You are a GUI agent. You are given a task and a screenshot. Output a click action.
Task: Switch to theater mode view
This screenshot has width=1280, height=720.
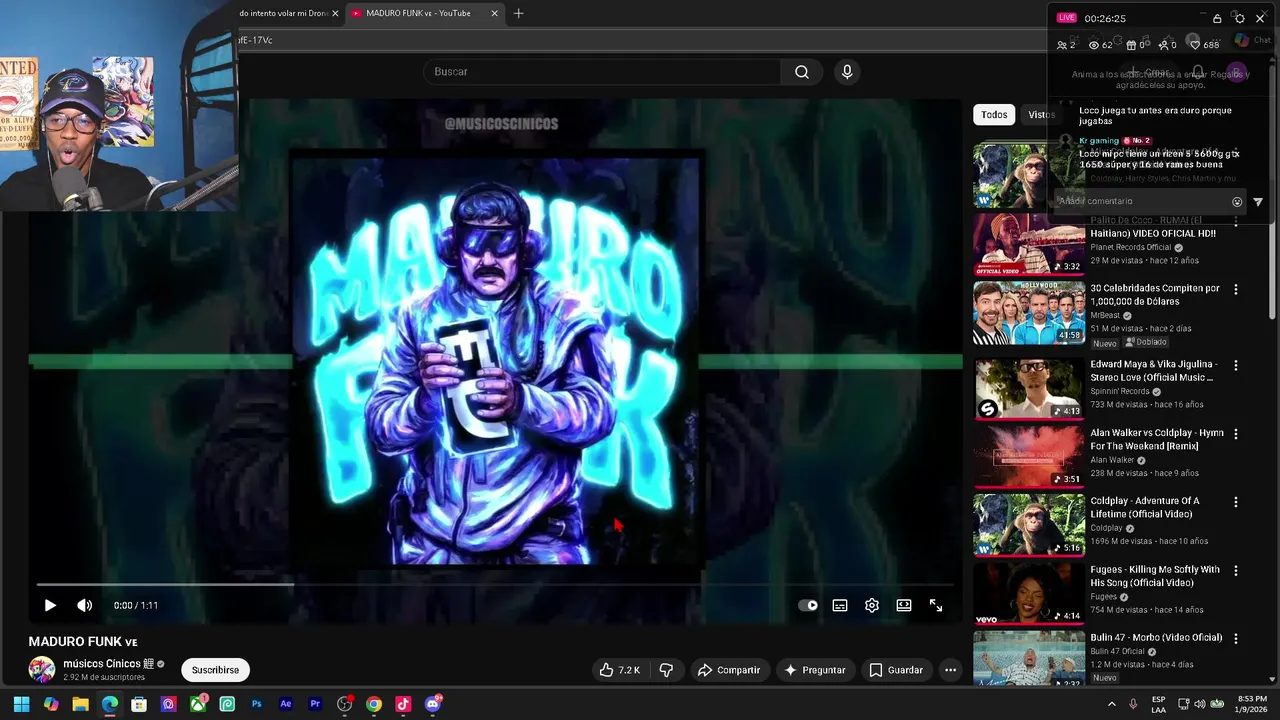(904, 605)
